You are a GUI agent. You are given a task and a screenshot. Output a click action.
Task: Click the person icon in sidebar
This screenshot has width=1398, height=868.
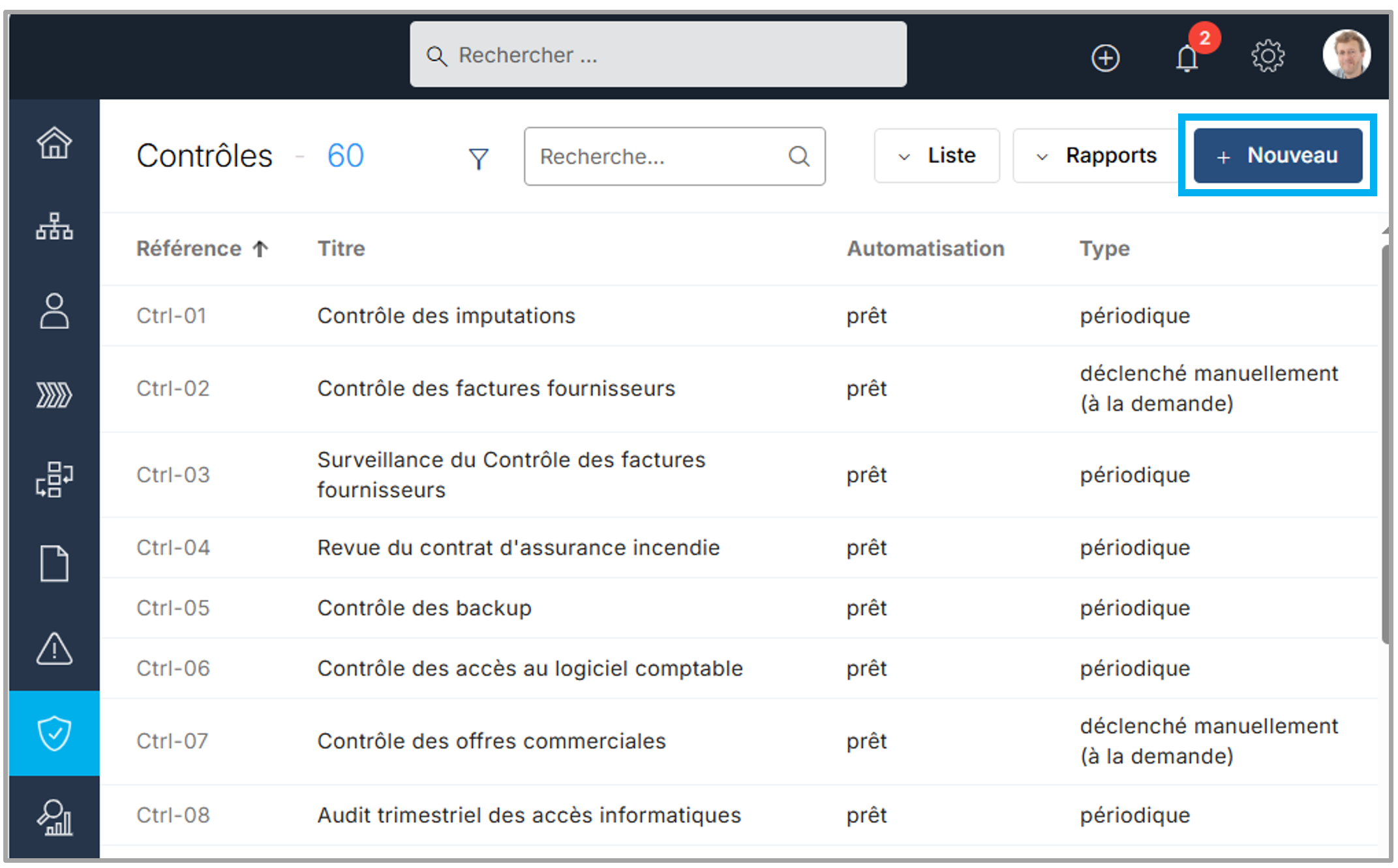[x=54, y=310]
